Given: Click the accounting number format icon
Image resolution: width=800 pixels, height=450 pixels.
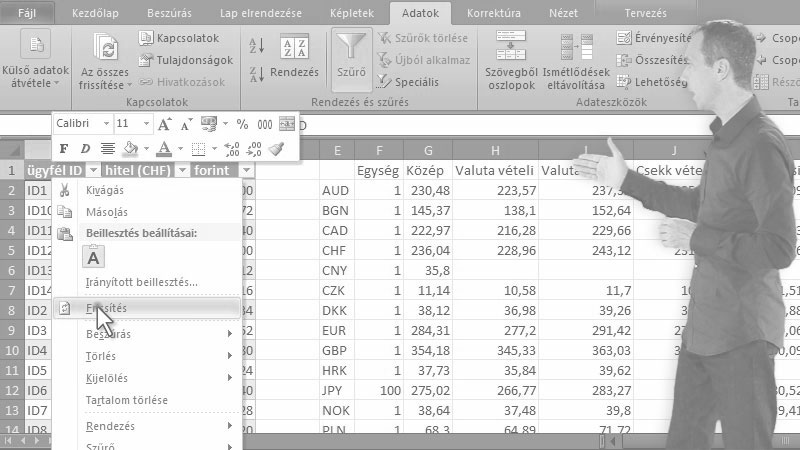Looking at the screenshot, I should (x=209, y=124).
